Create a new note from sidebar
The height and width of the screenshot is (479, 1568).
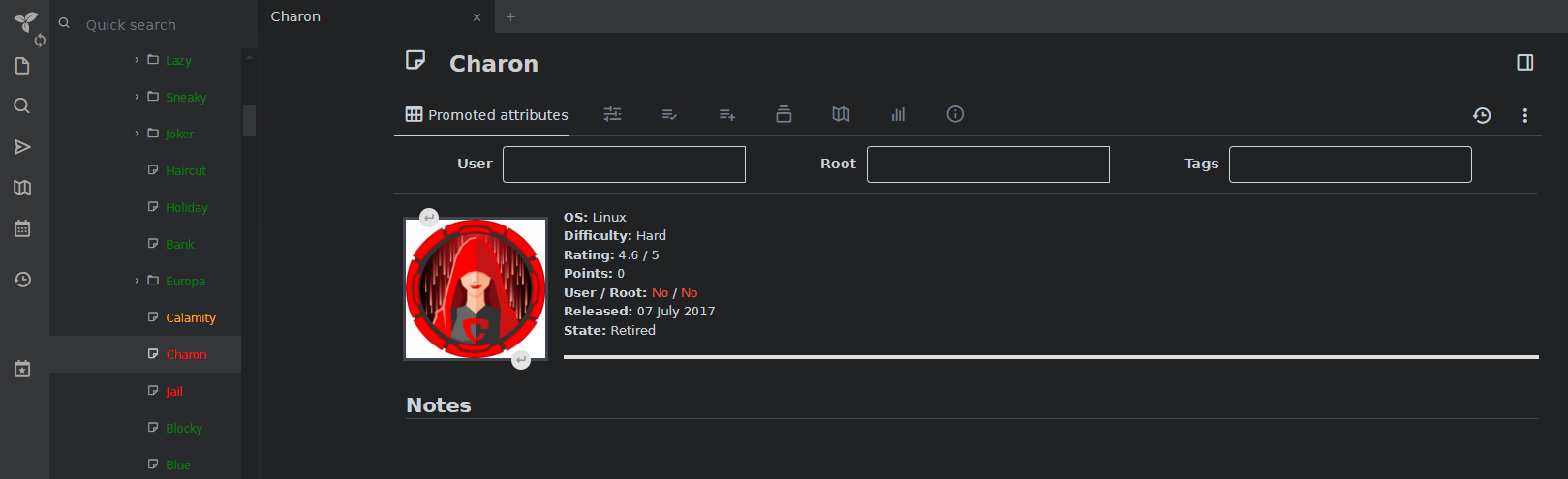coord(22,66)
